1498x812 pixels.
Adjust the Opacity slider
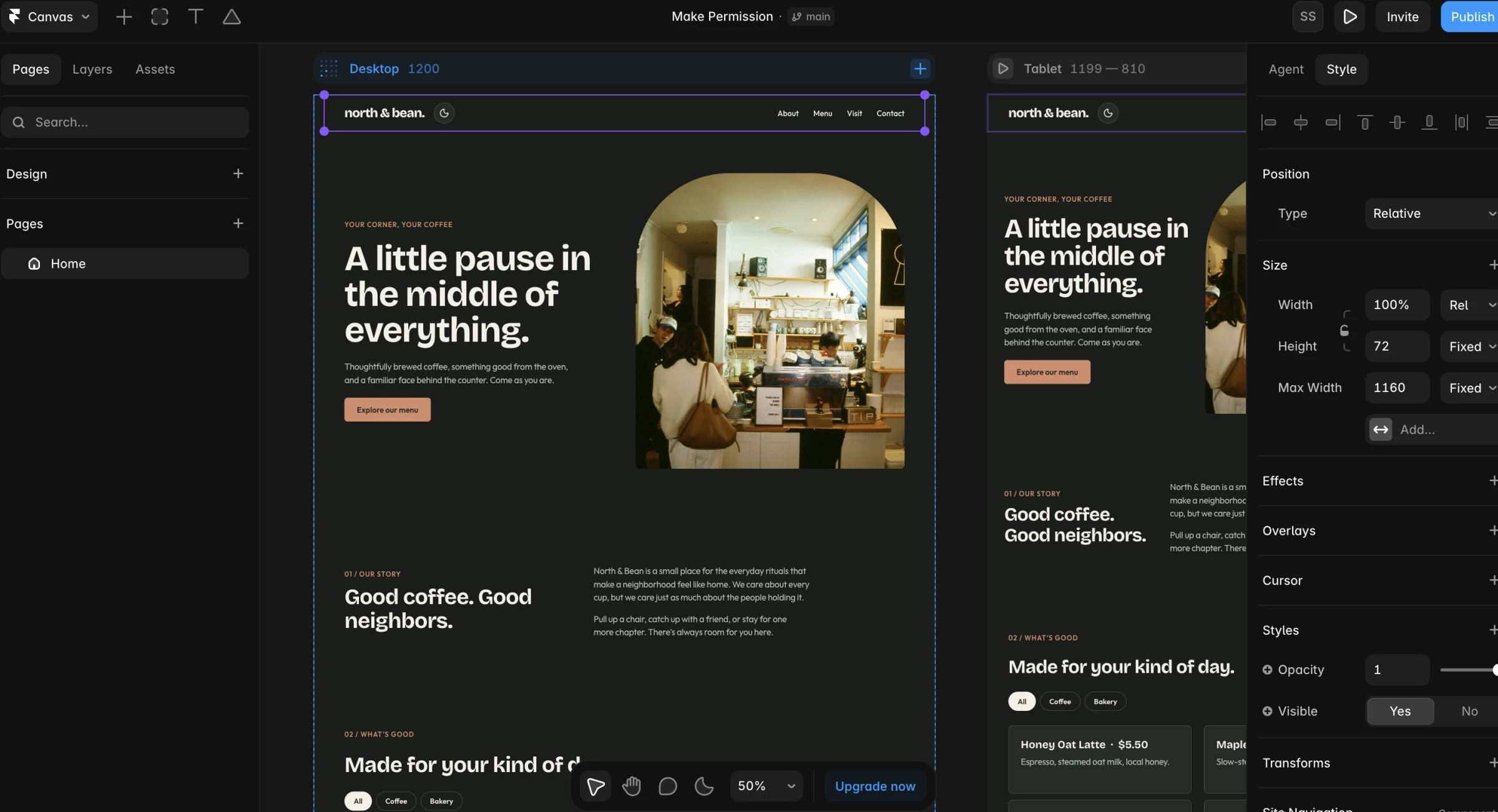pos(1469,670)
